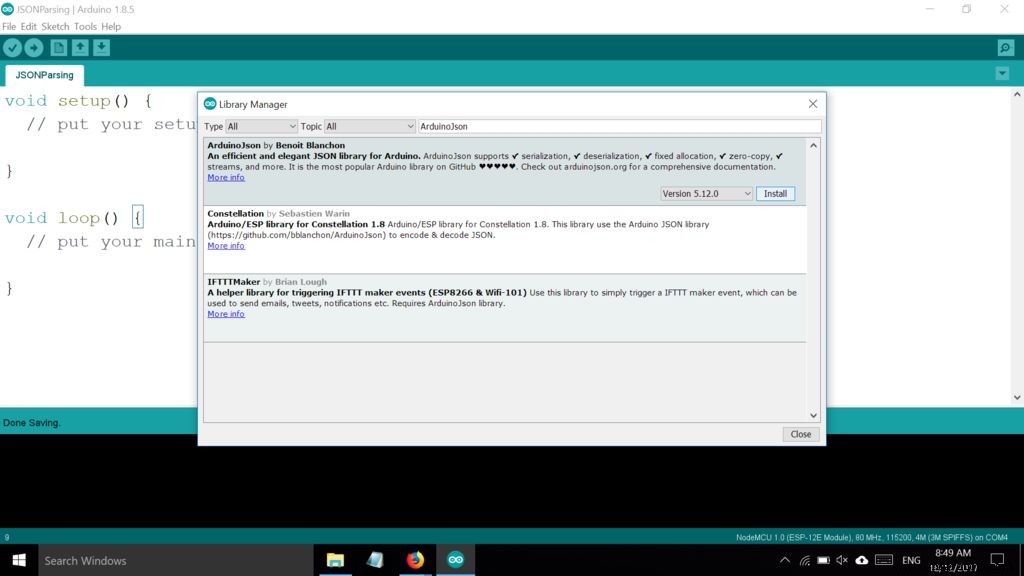This screenshot has width=1024, height=576.
Task: Create a new sketch via toolbar icon
Action: click(x=57, y=47)
